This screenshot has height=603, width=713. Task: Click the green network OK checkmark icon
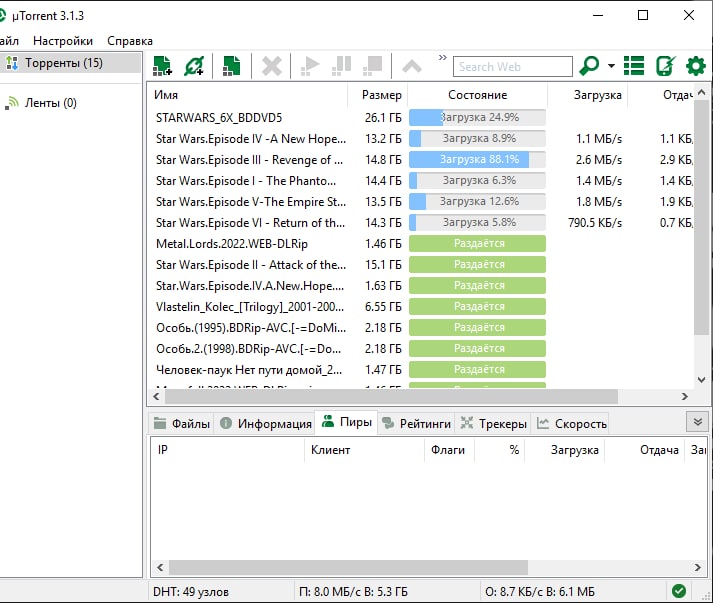679,591
